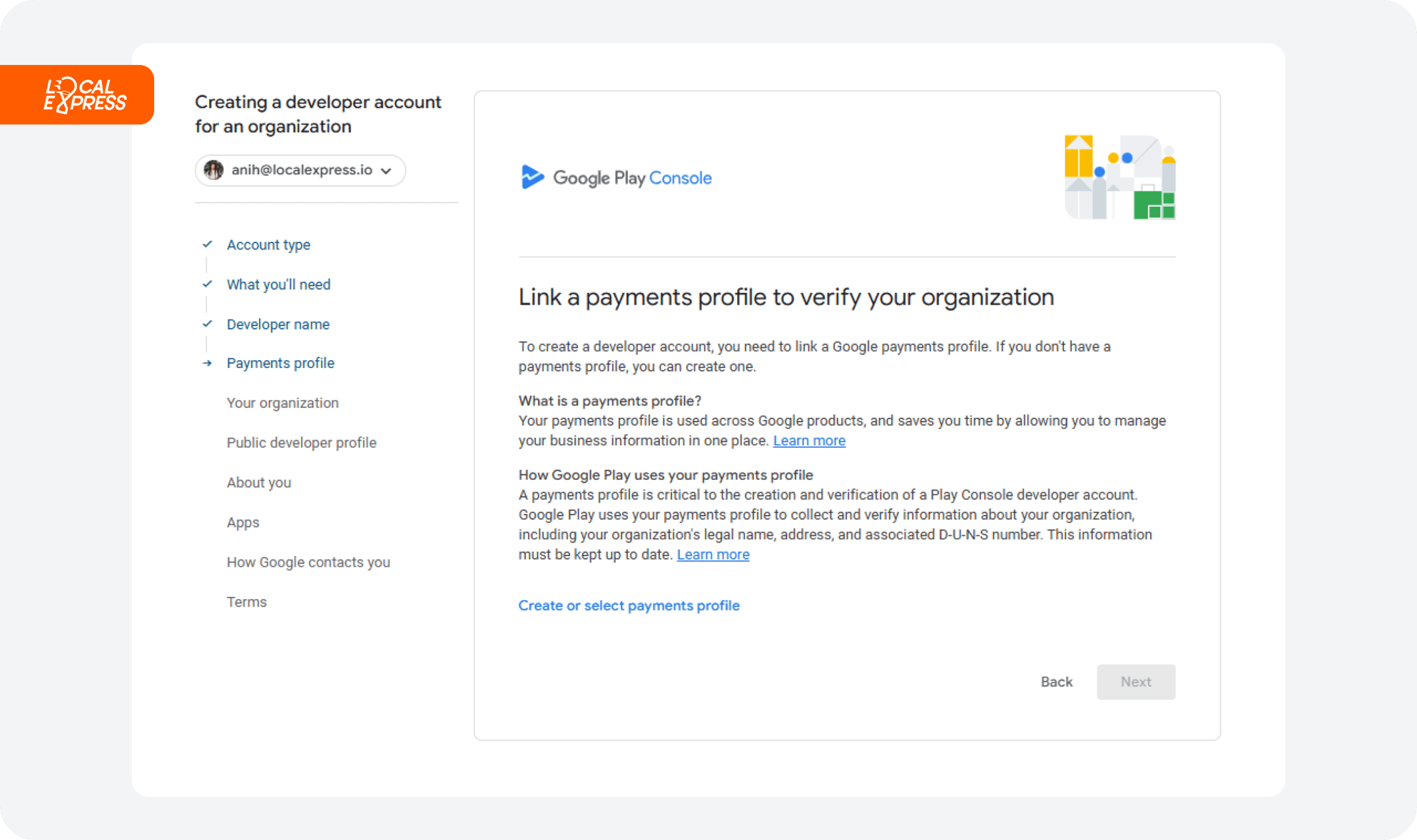
Task: Select the Apps step in sidebar
Action: point(243,522)
